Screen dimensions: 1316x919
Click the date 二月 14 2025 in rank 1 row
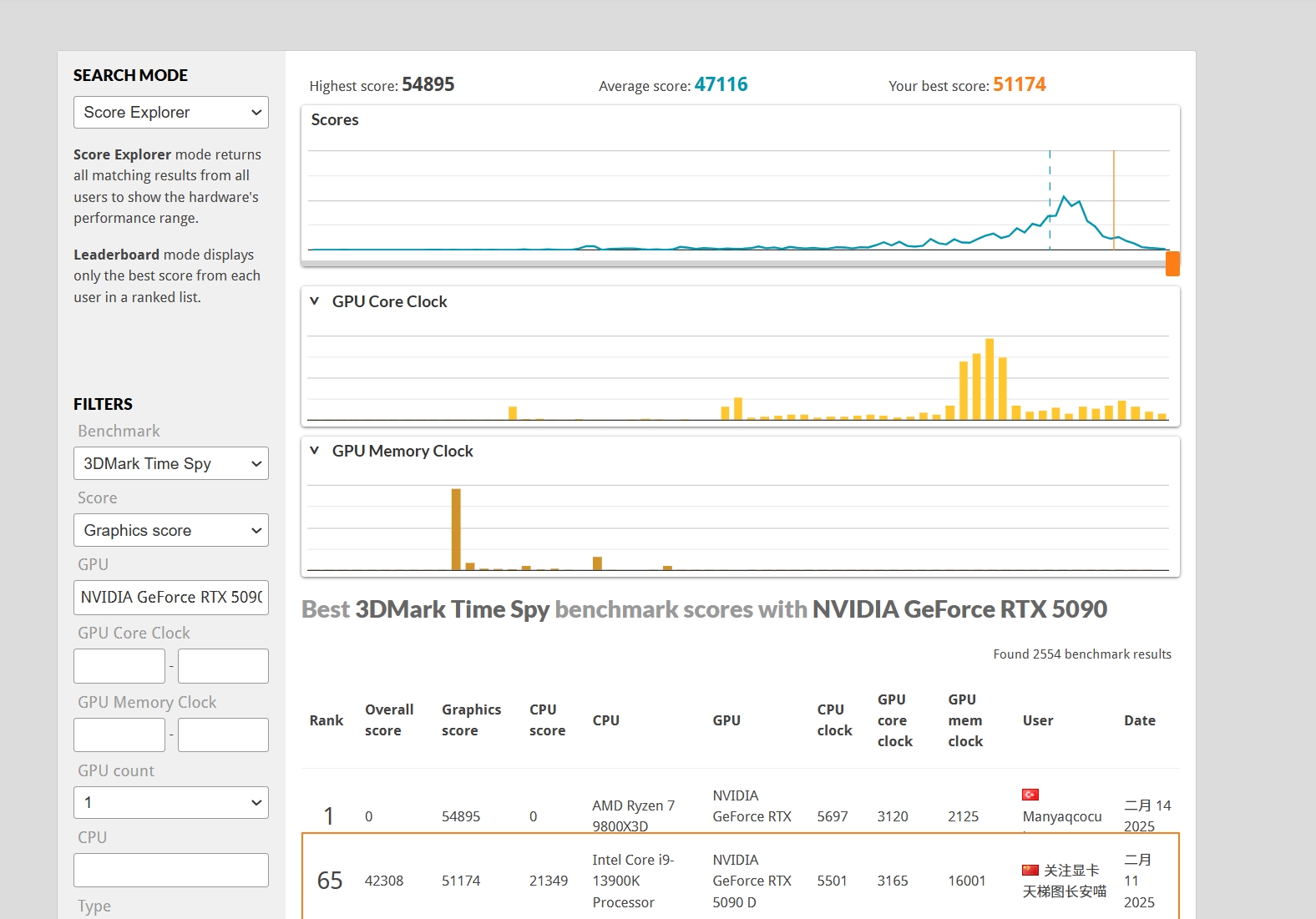1147,815
